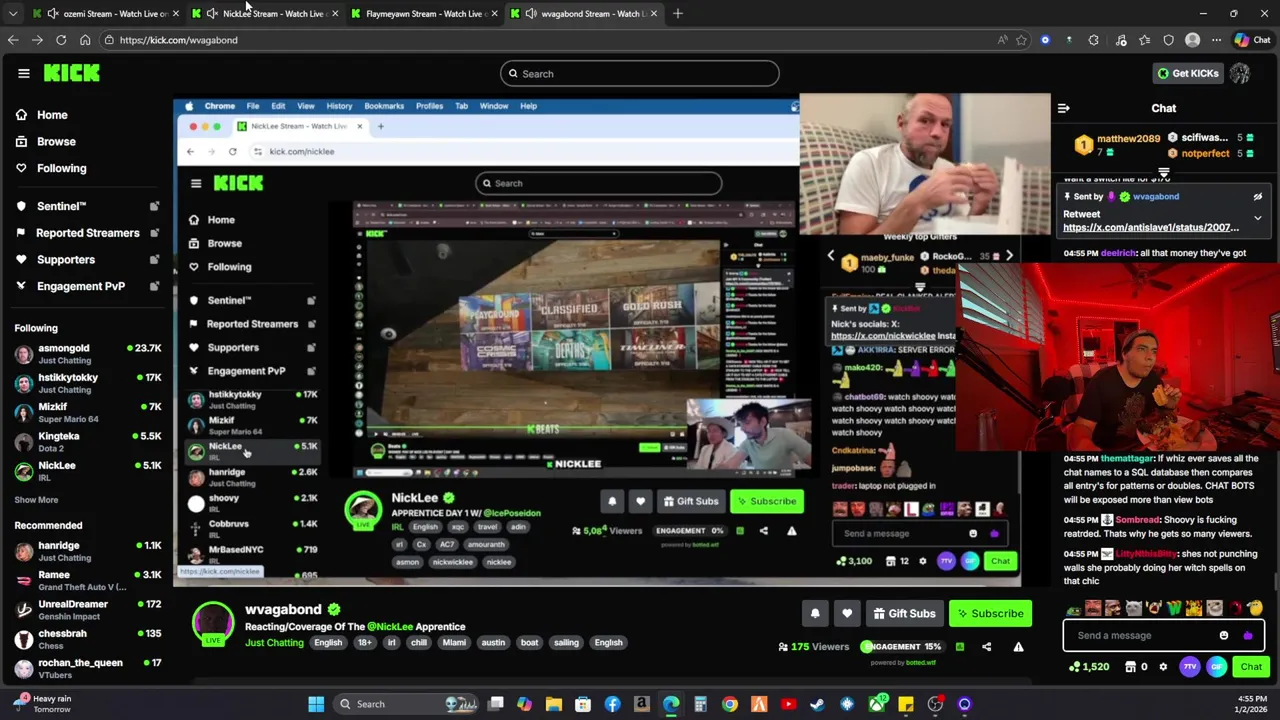
Task: Open the user profile avatar menu
Action: click(1240, 73)
